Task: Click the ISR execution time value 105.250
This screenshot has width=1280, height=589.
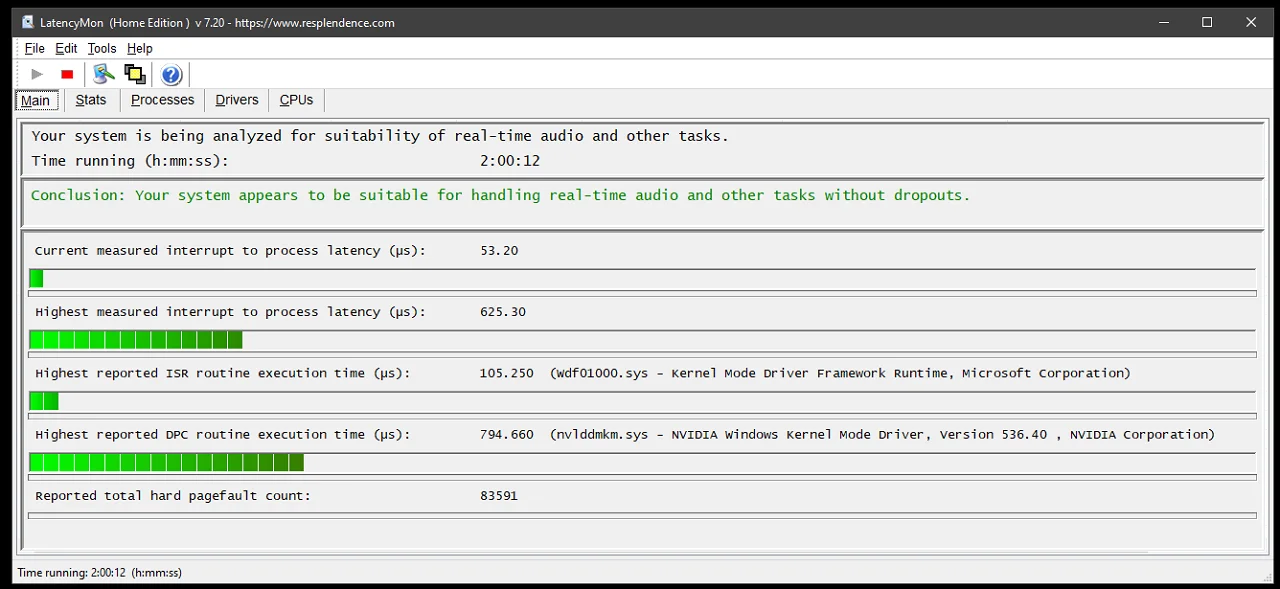Action: [507, 373]
